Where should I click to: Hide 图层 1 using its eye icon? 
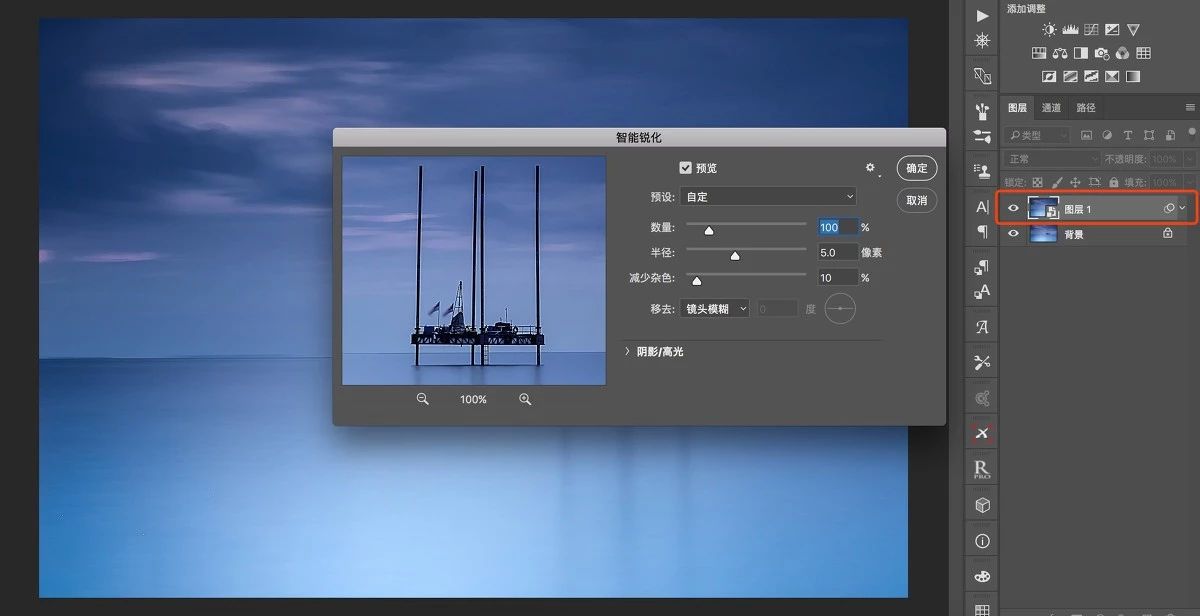1013,208
